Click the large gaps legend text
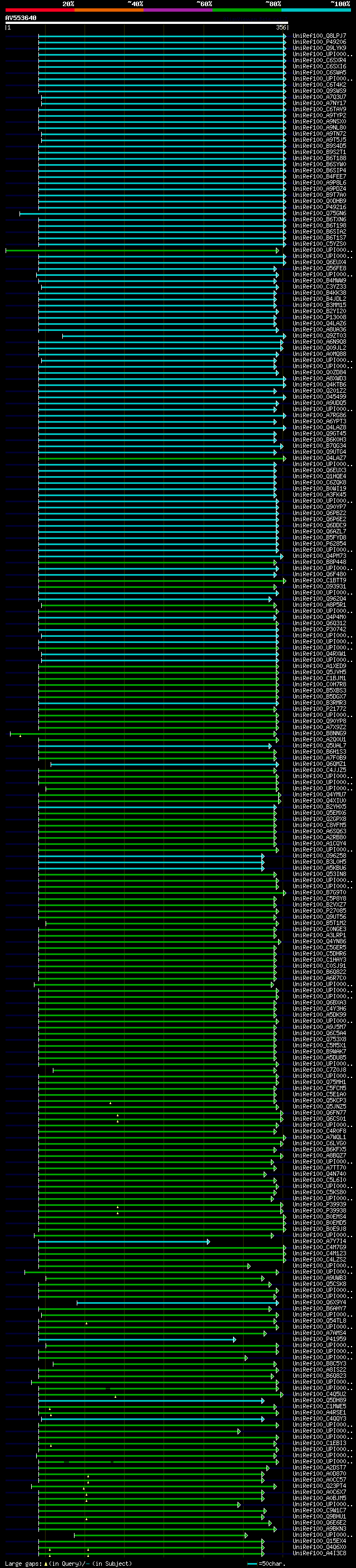 click(x=68, y=1564)
